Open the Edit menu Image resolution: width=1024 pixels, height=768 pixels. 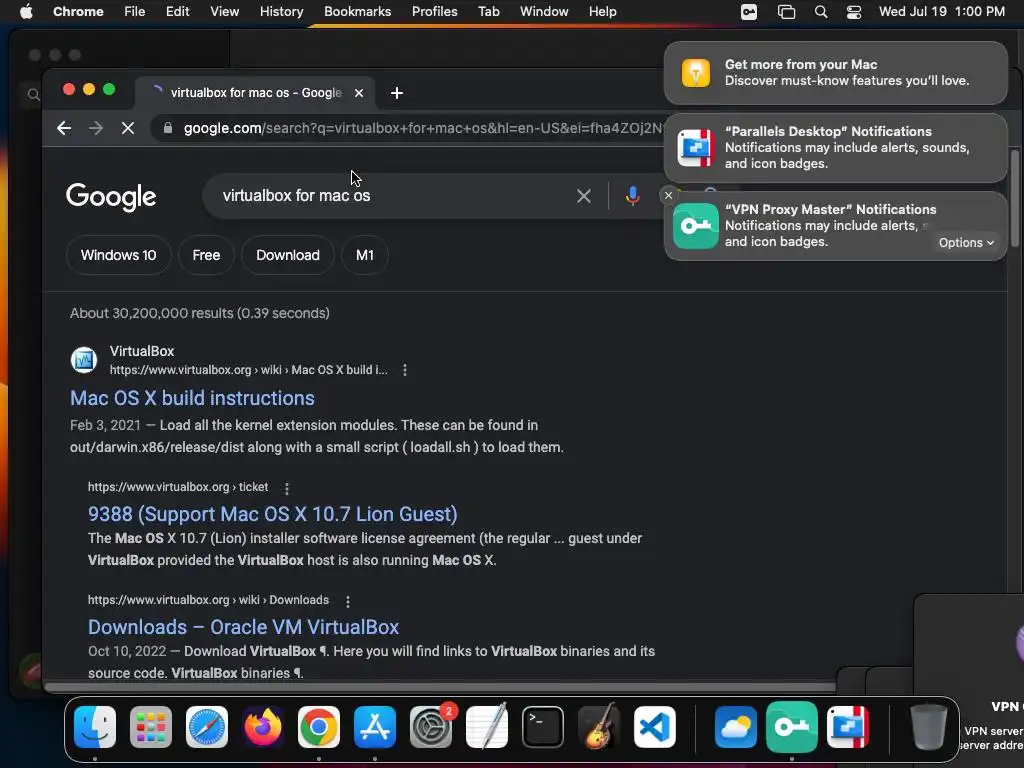(177, 11)
